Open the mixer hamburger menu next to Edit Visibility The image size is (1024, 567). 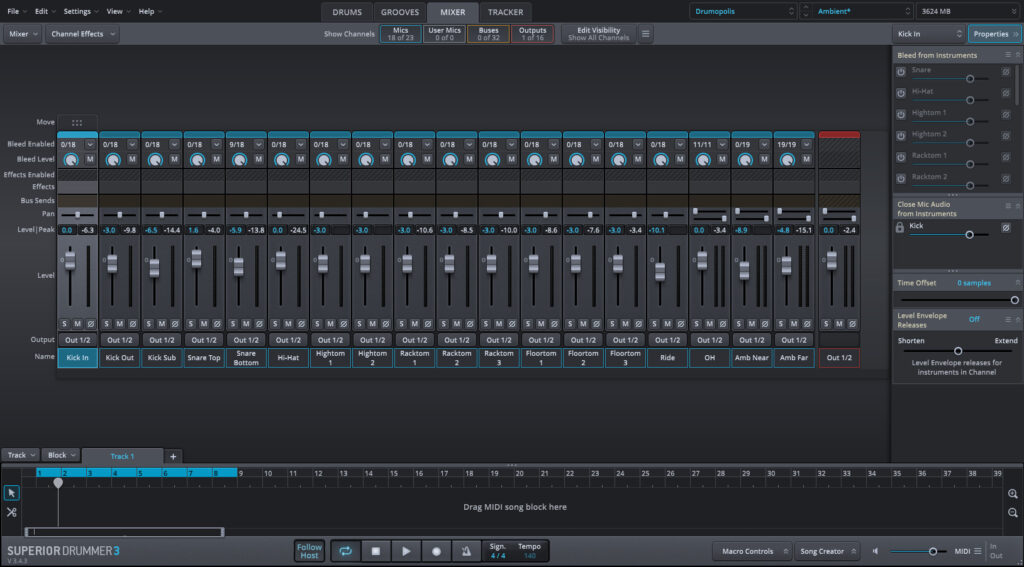point(646,34)
